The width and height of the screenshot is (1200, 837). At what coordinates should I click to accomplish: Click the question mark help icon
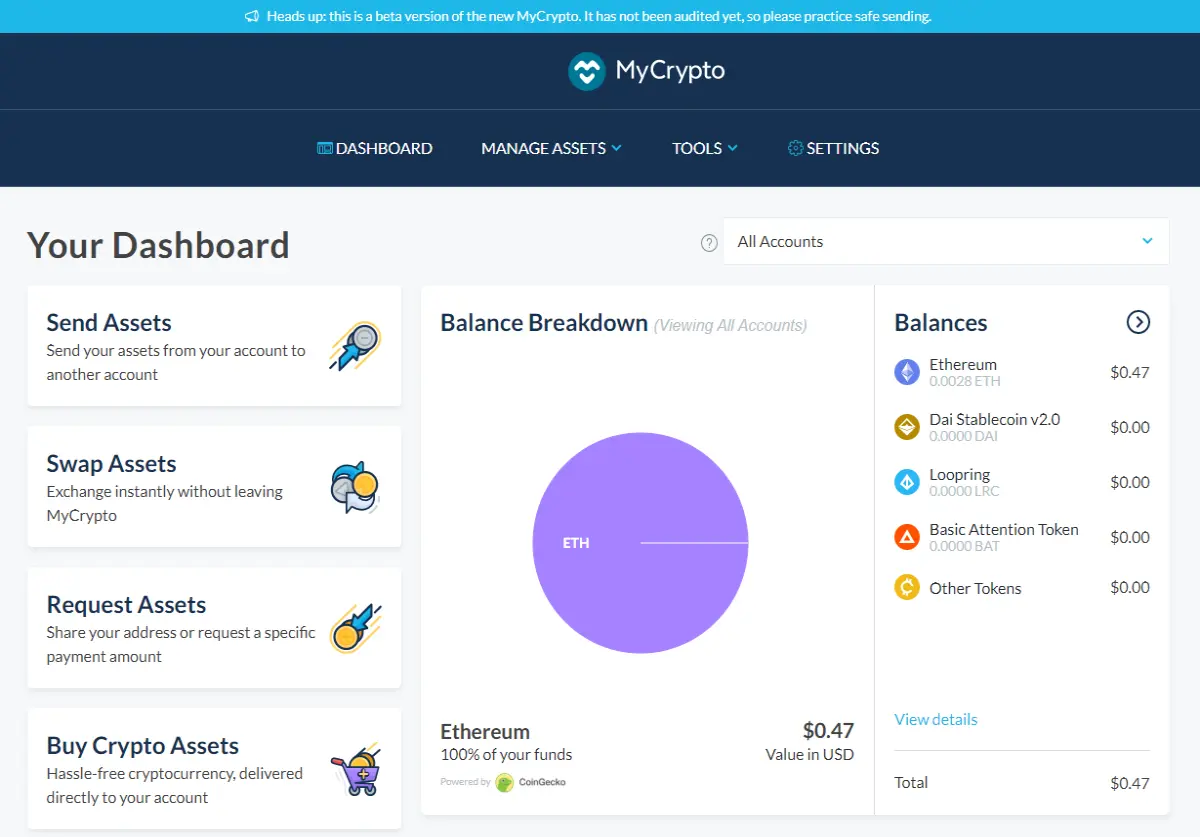click(x=709, y=243)
